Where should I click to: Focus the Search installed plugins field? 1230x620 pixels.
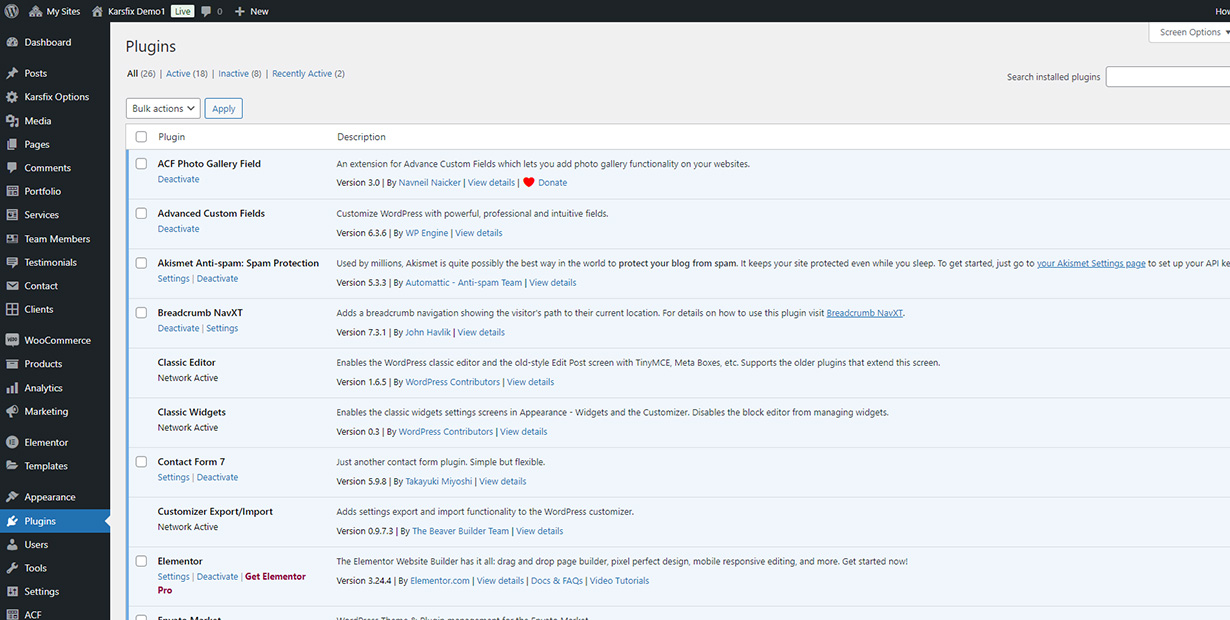(x=1168, y=77)
